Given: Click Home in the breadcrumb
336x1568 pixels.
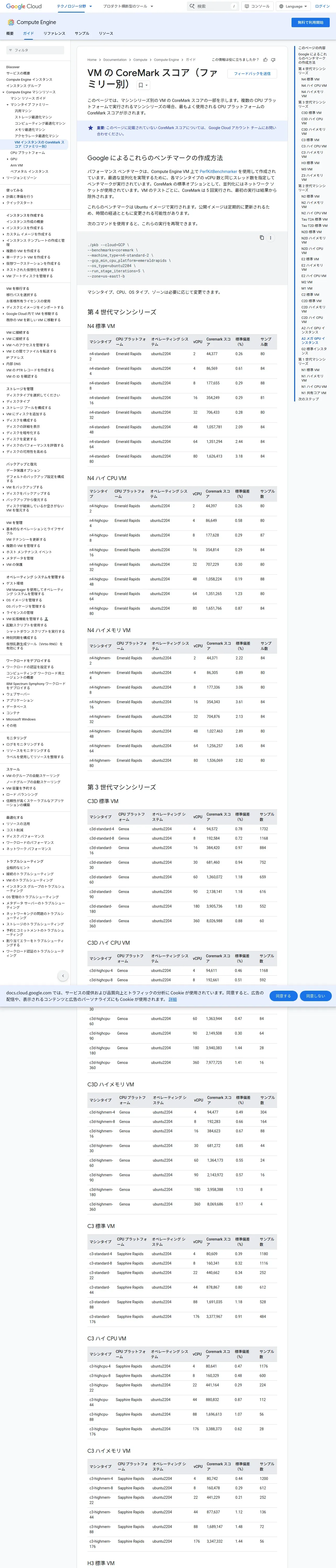Looking at the screenshot, I should (92, 60).
